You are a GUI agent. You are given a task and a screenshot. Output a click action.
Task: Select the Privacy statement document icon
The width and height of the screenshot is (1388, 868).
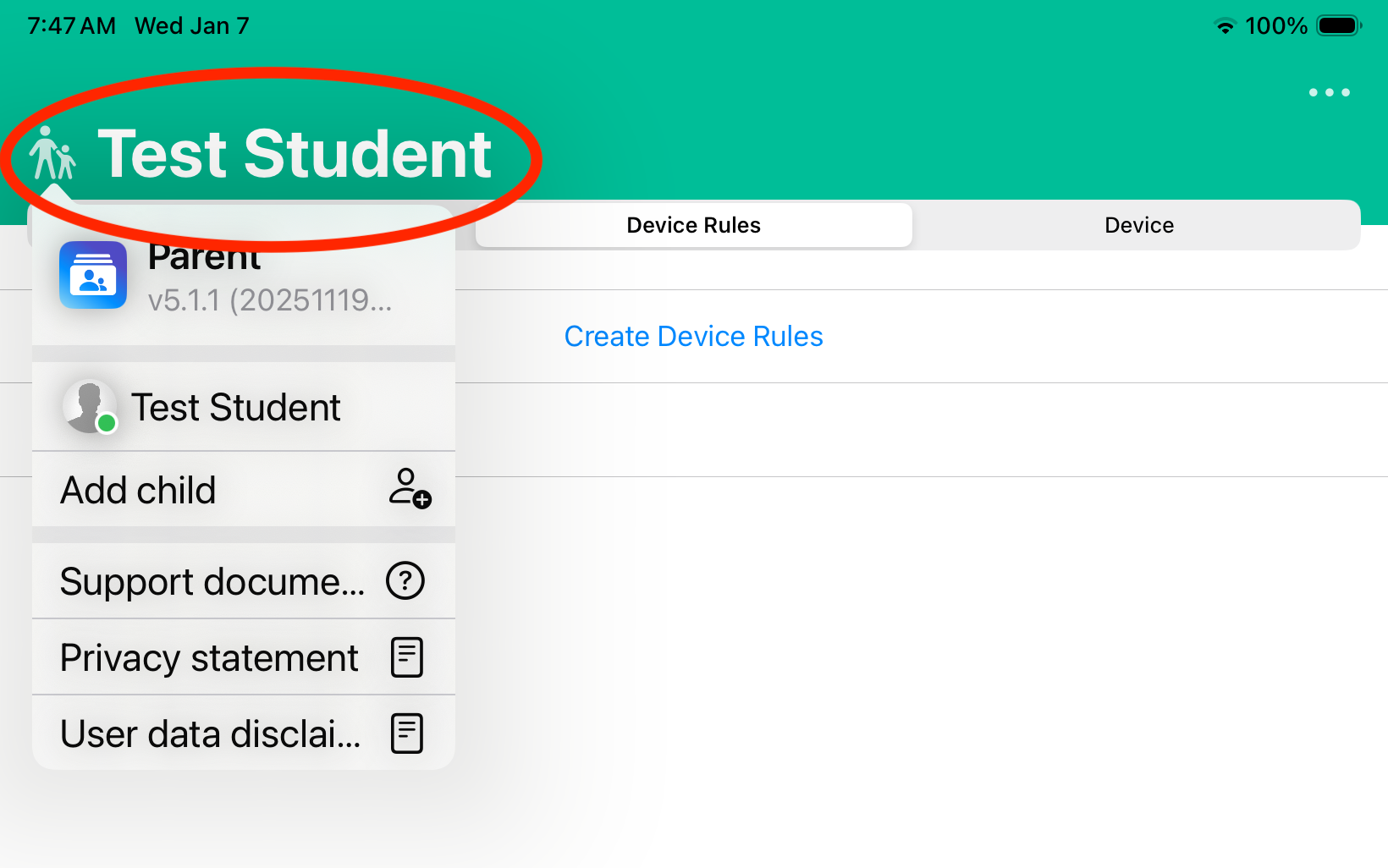tap(406, 657)
